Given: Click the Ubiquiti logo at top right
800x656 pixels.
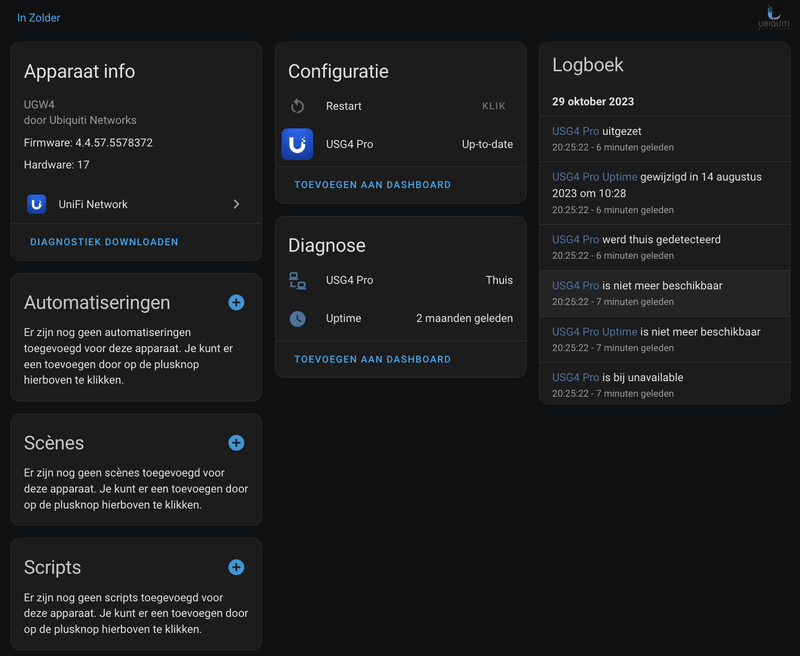Looking at the screenshot, I should click(x=772, y=18).
